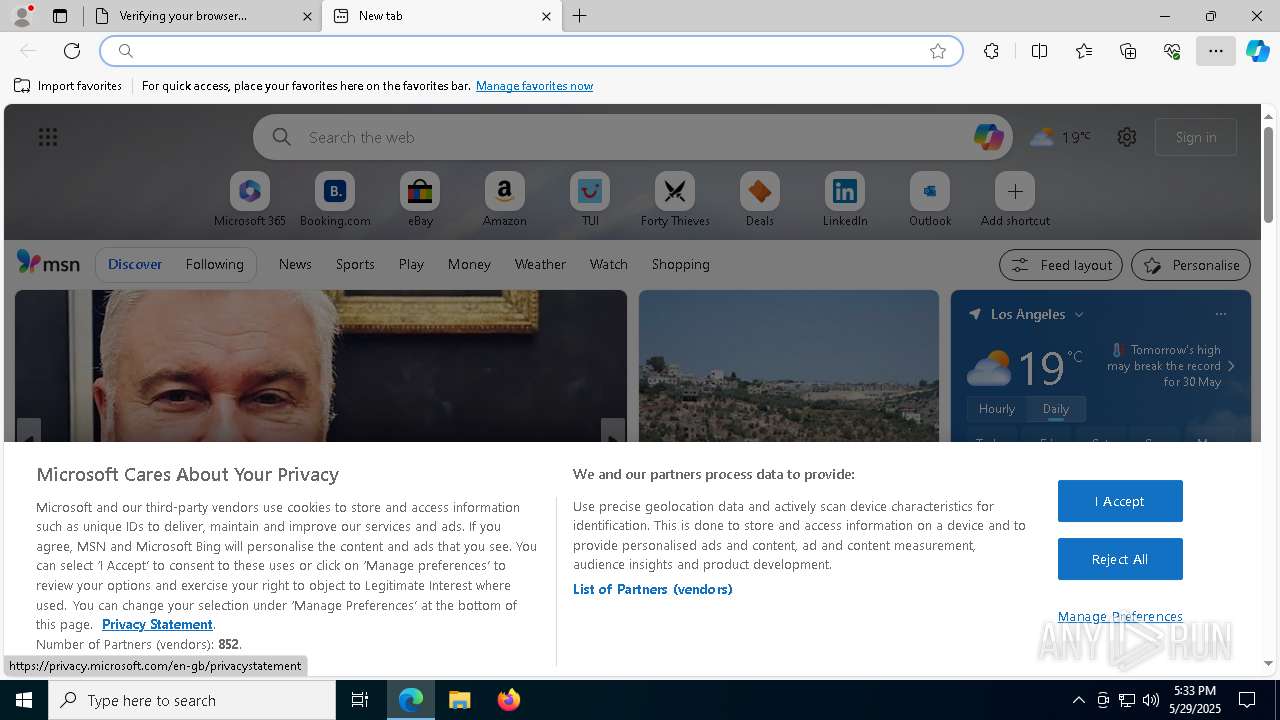Click Feed layout button
This screenshot has height=720, width=1280.
coord(1061,265)
